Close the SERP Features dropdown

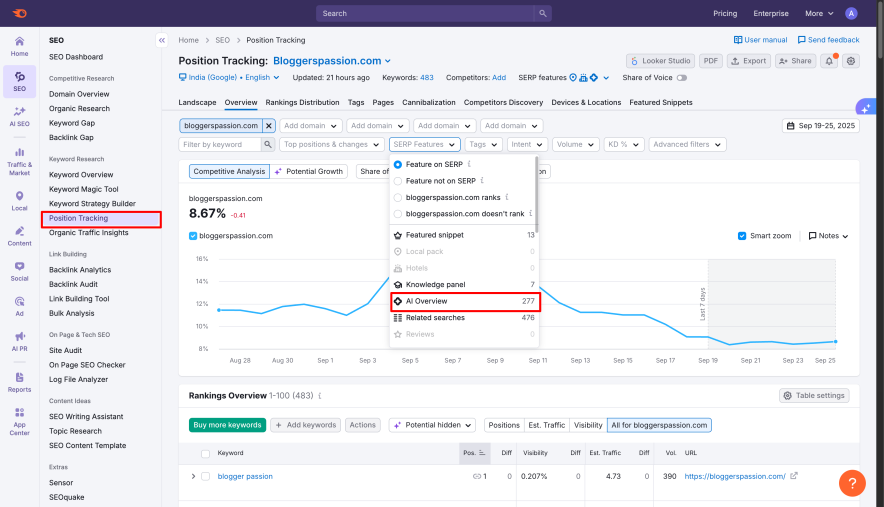(425, 144)
